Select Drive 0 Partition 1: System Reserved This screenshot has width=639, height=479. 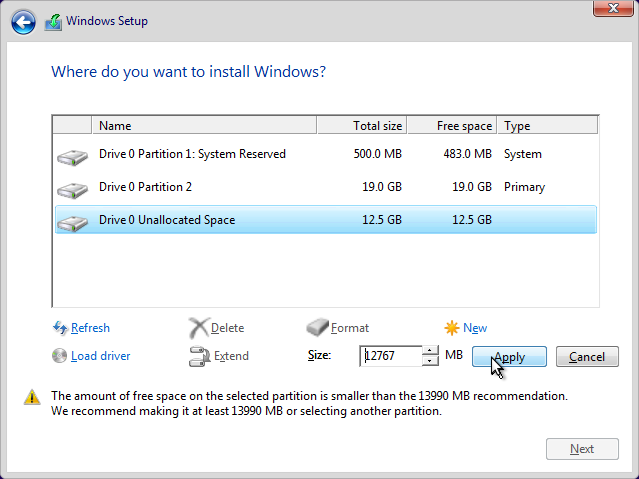[326, 154]
